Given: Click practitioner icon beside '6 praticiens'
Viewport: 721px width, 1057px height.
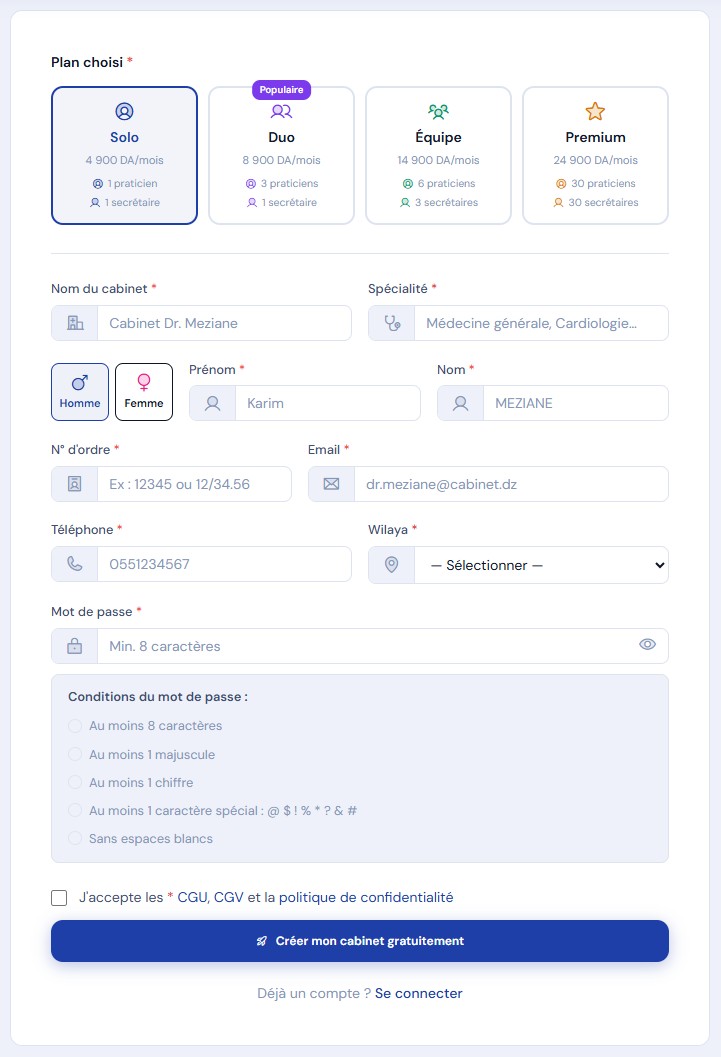Looking at the screenshot, I should click(408, 183).
